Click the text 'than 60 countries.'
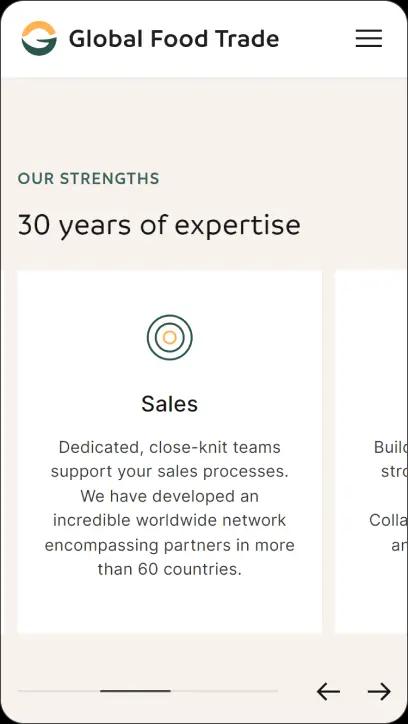The height and width of the screenshot is (724, 408). click(x=170, y=569)
